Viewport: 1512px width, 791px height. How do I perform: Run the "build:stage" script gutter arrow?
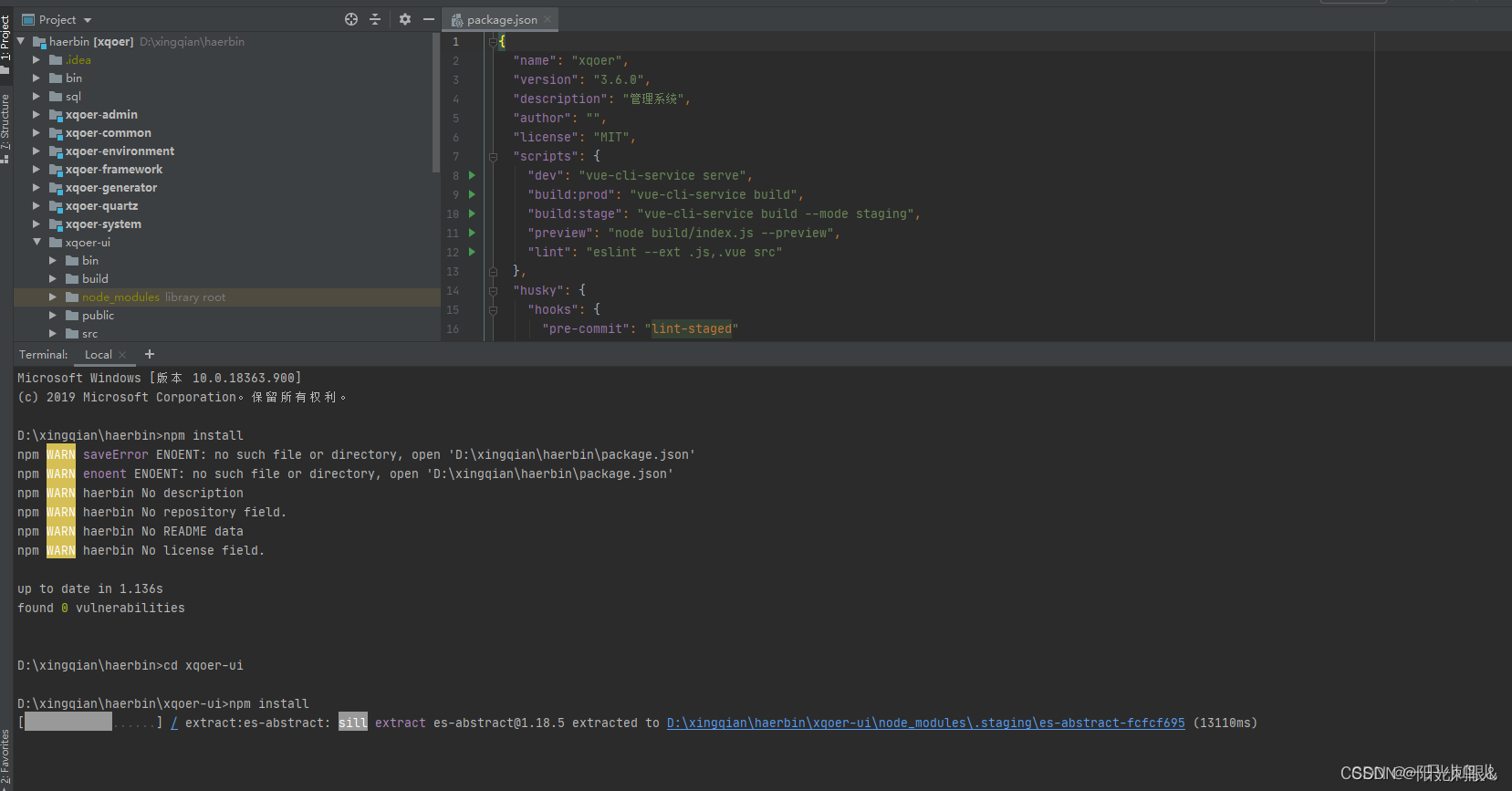coord(472,213)
